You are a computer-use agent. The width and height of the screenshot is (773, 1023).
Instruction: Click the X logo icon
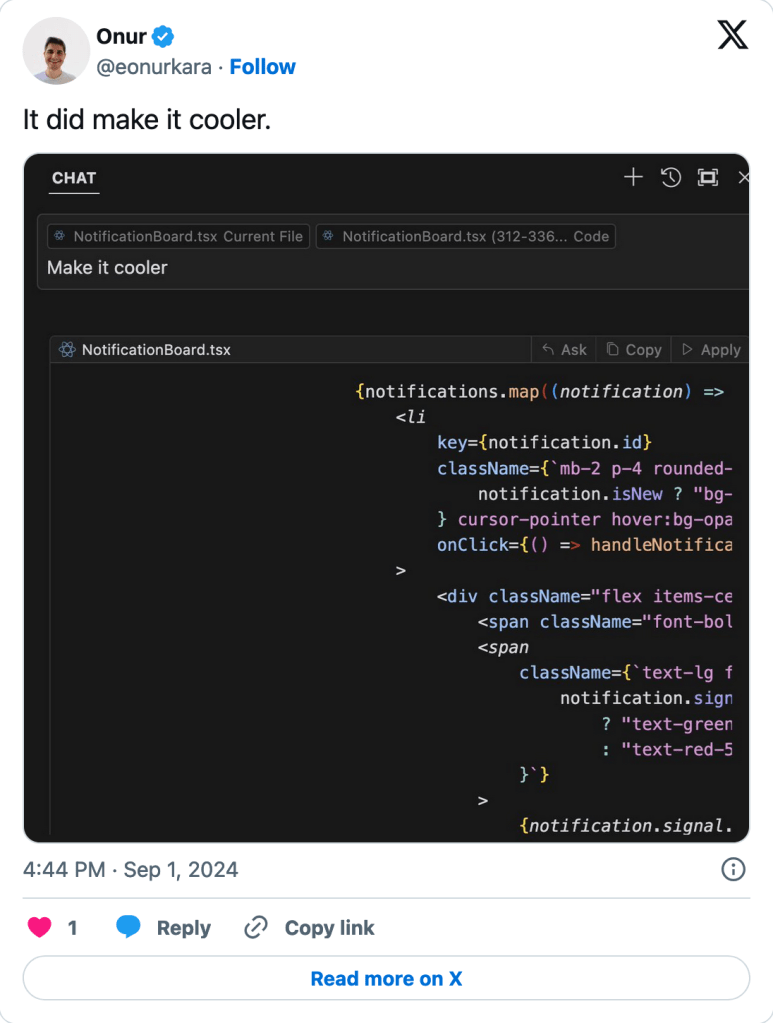tap(732, 36)
